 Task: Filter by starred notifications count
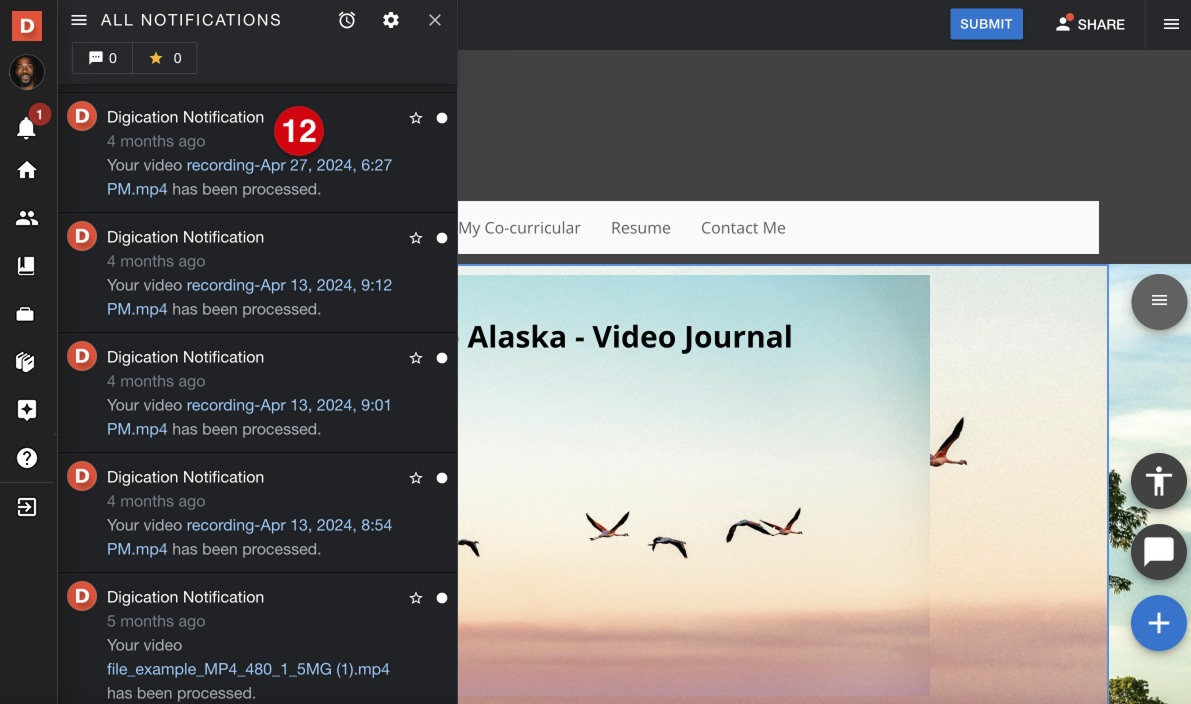point(165,58)
